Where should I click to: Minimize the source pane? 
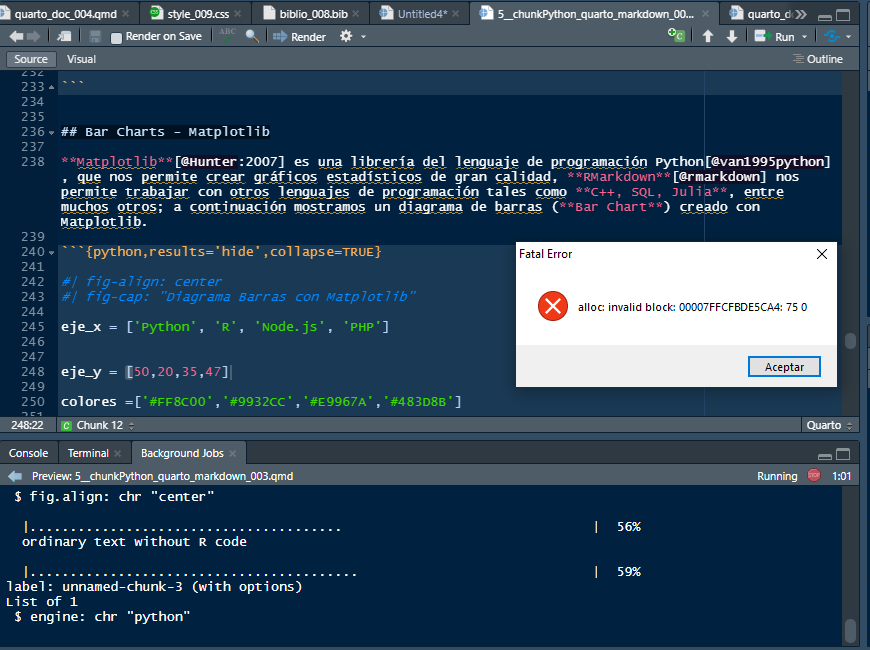825,16
